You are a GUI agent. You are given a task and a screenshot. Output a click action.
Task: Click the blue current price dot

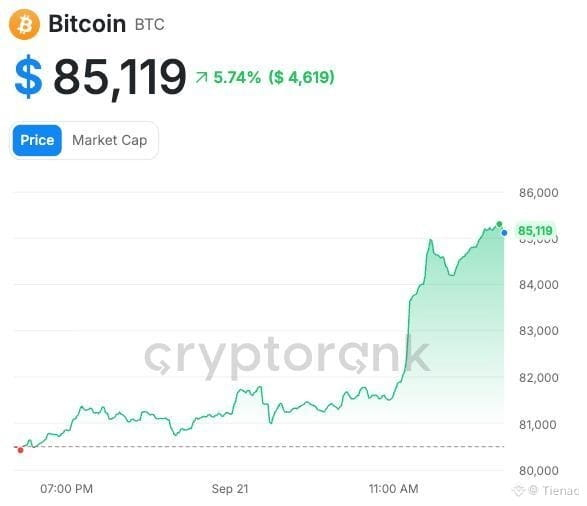[504, 233]
